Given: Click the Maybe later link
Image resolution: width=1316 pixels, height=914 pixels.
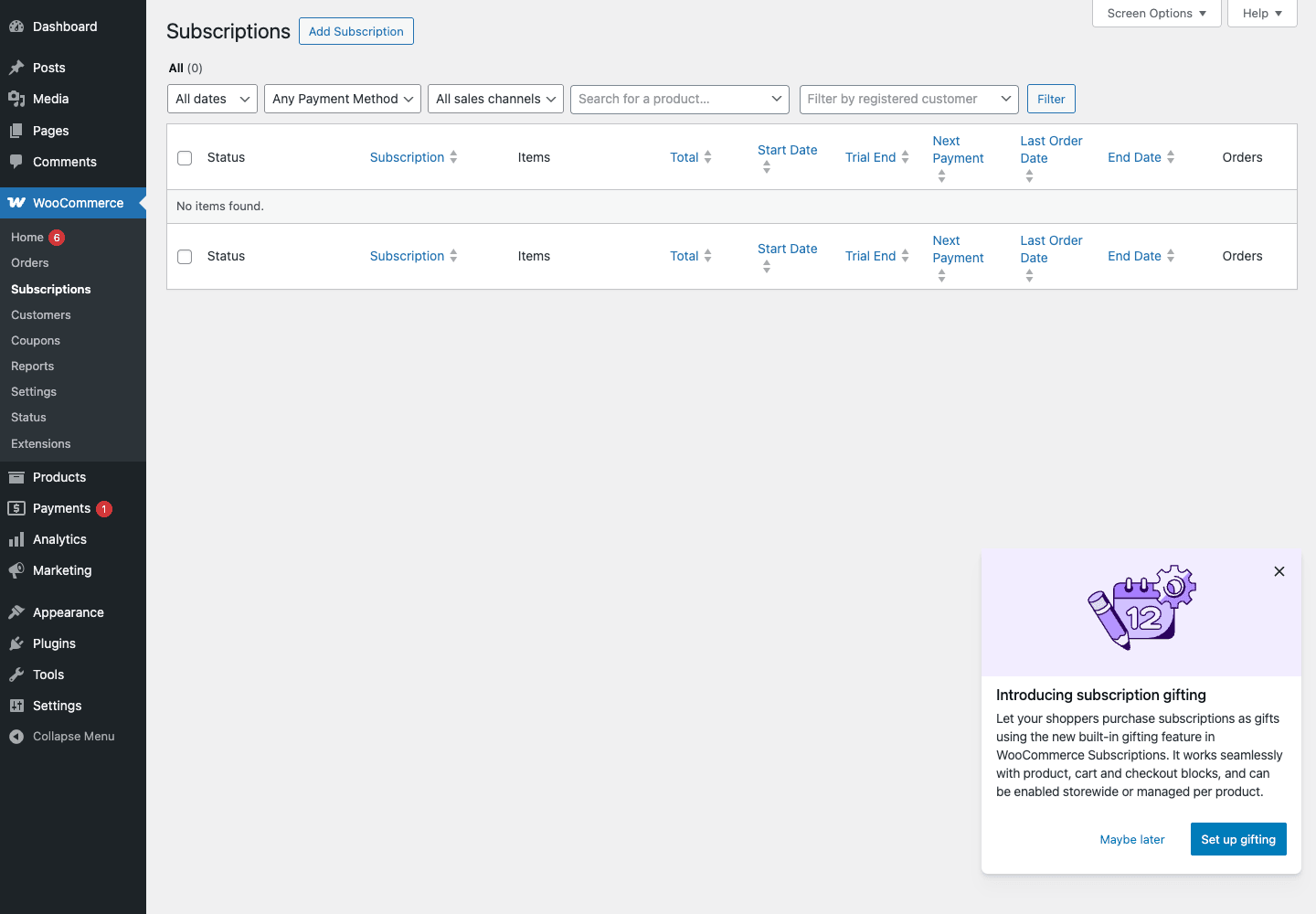Looking at the screenshot, I should pyautogui.click(x=1132, y=839).
